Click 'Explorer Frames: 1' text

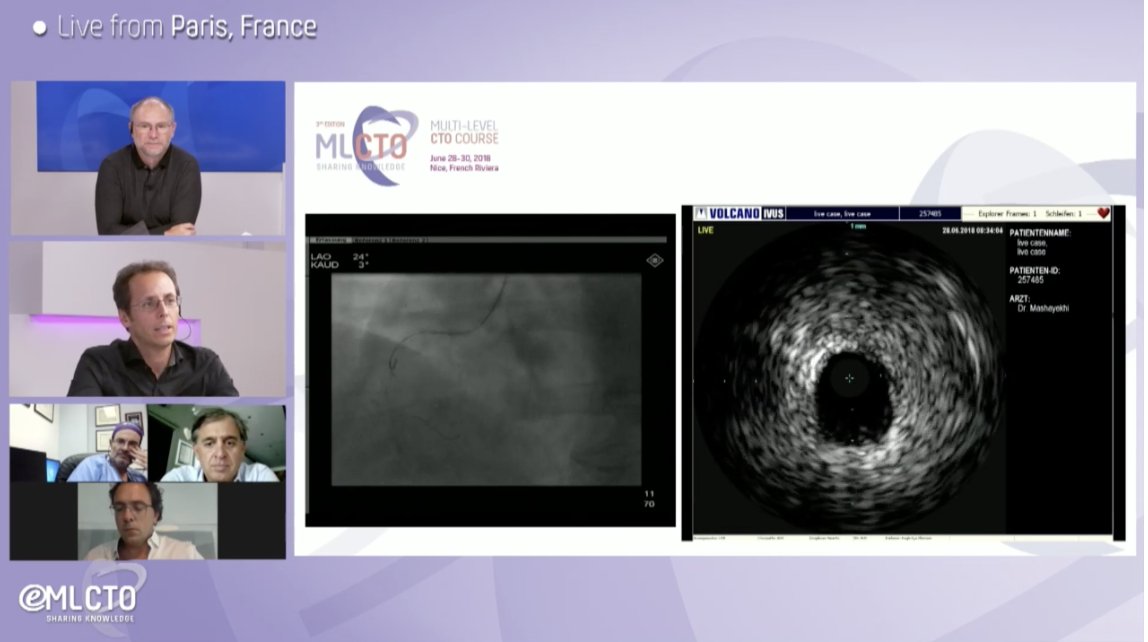click(1008, 214)
